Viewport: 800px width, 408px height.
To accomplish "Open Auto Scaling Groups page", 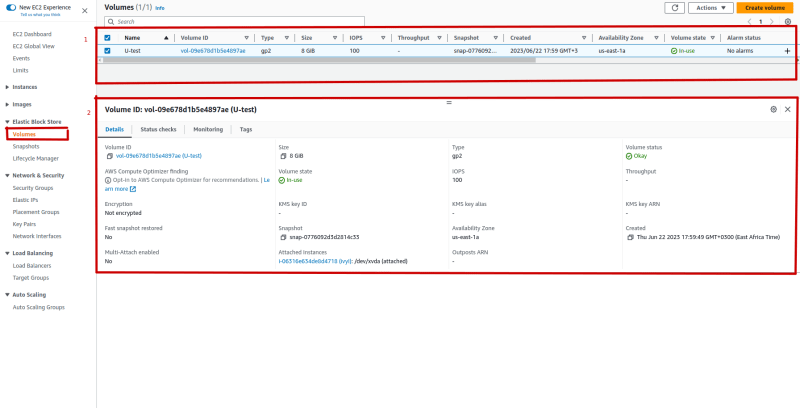I will [39, 308].
